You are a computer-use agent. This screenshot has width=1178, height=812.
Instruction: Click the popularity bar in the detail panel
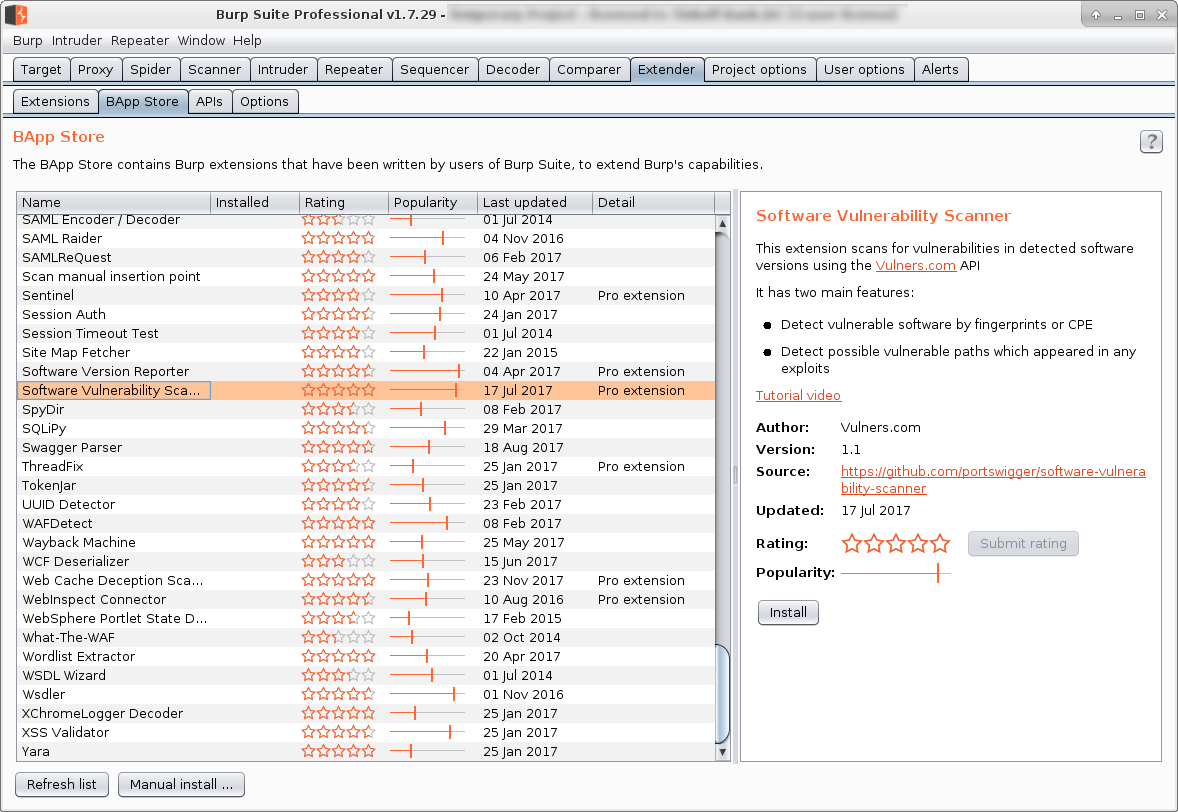pyautogui.click(x=896, y=573)
